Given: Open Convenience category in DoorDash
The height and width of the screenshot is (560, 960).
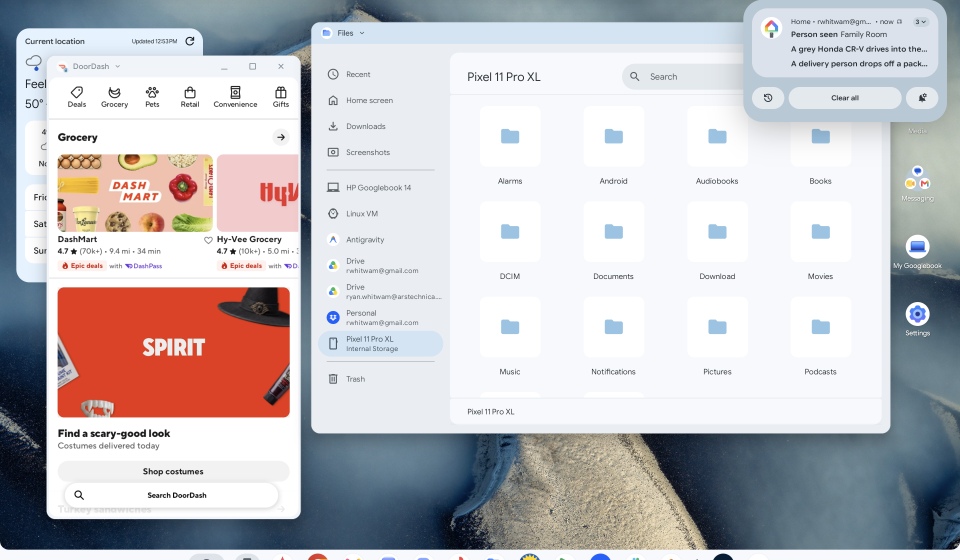Looking at the screenshot, I should 235,97.
